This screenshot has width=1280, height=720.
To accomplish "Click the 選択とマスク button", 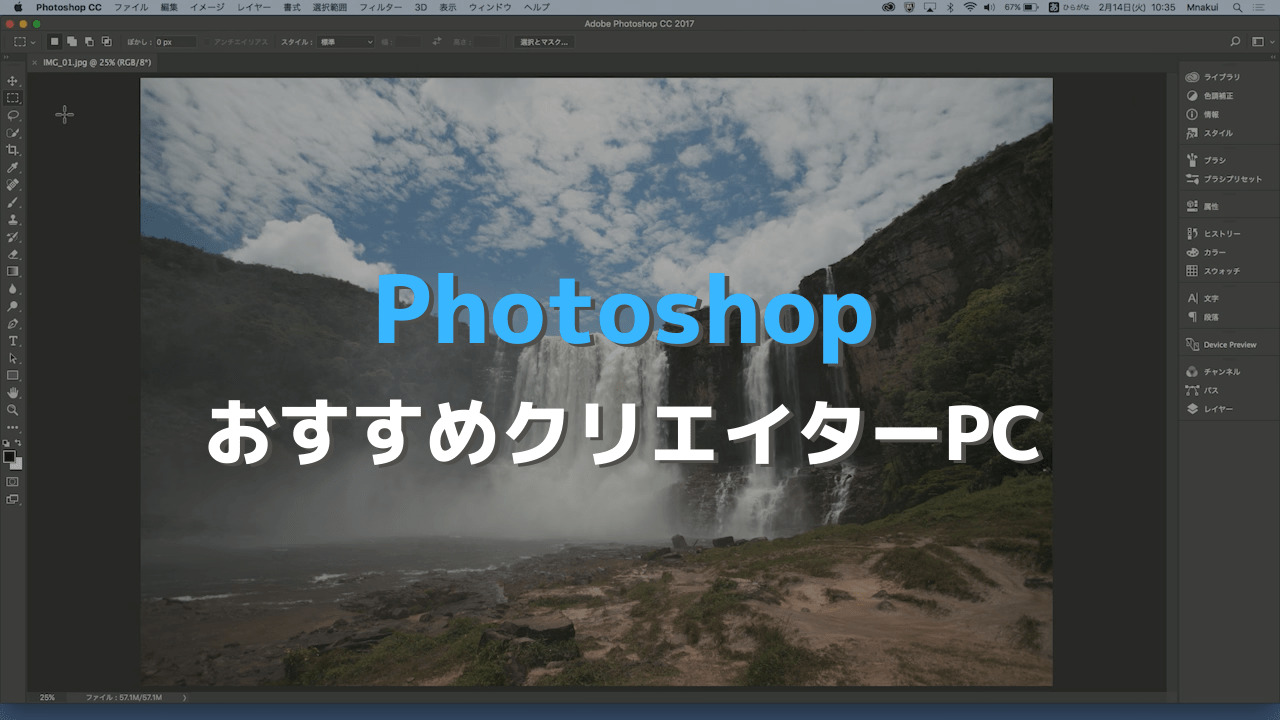I will pyautogui.click(x=544, y=42).
